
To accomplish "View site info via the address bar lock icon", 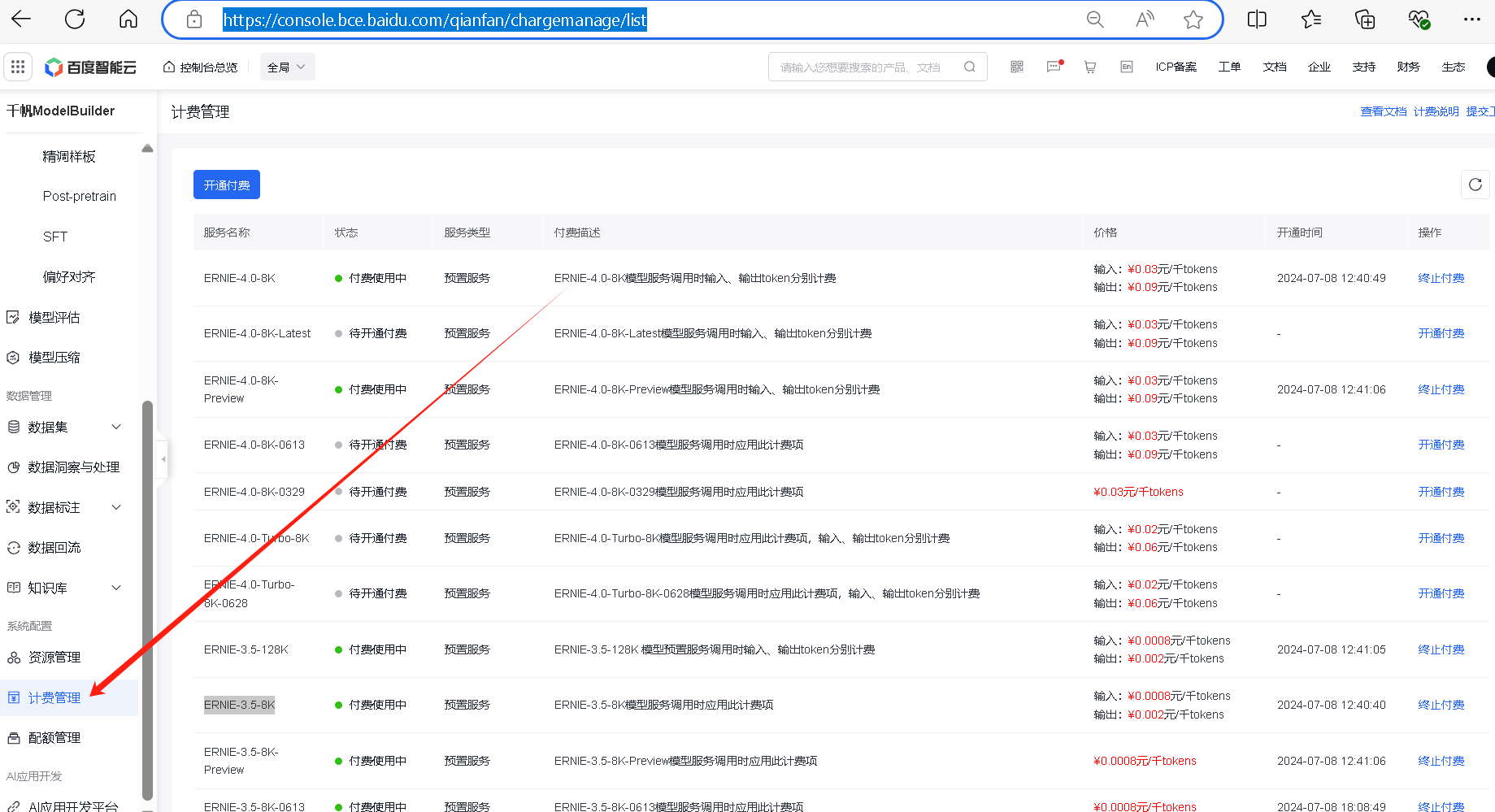I will pos(194,20).
